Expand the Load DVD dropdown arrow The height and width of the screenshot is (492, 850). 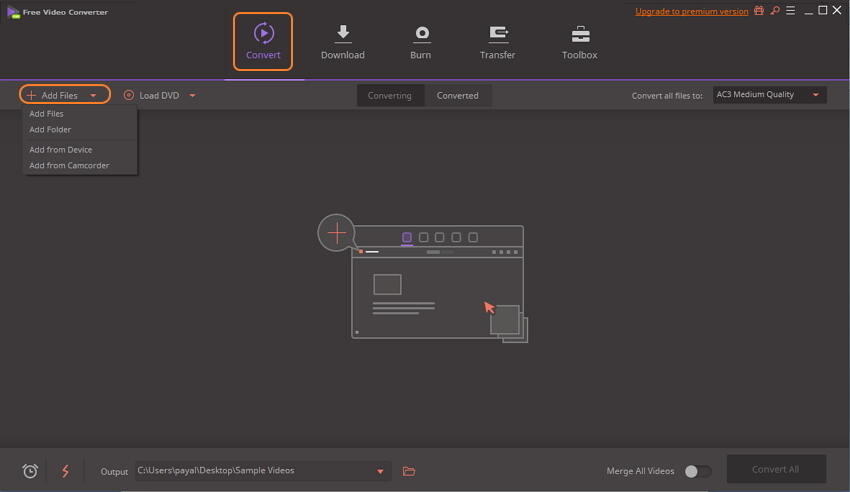pos(192,96)
